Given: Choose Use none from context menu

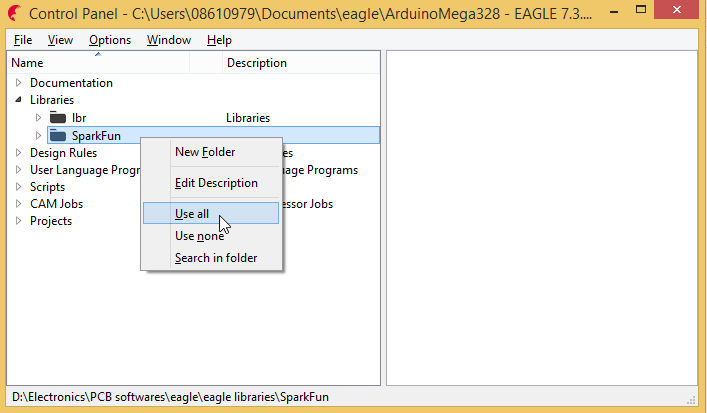Looking at the screenshot, I should pos(199,236).
